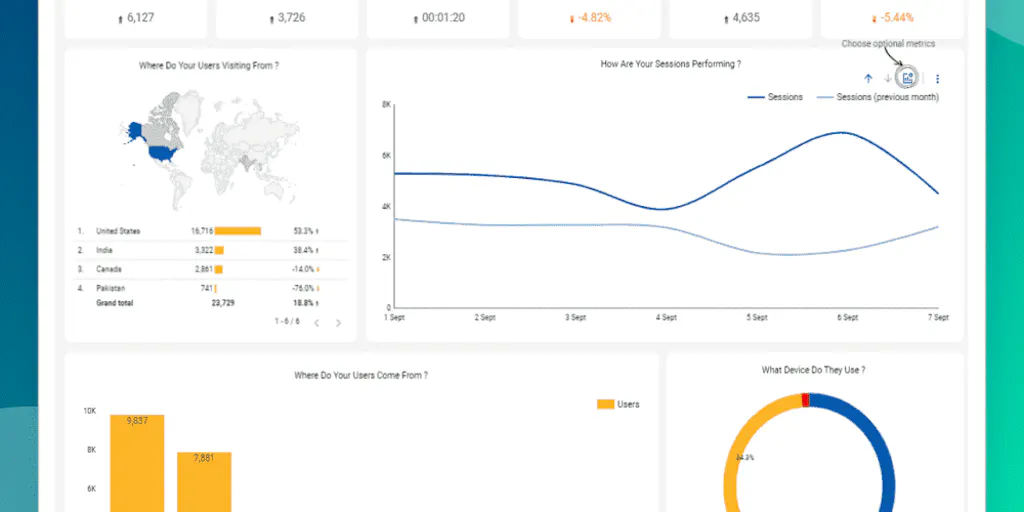Click the 2 Sept axis label
The height and width of the screenshot is (512, 1024).
[485, 317]
